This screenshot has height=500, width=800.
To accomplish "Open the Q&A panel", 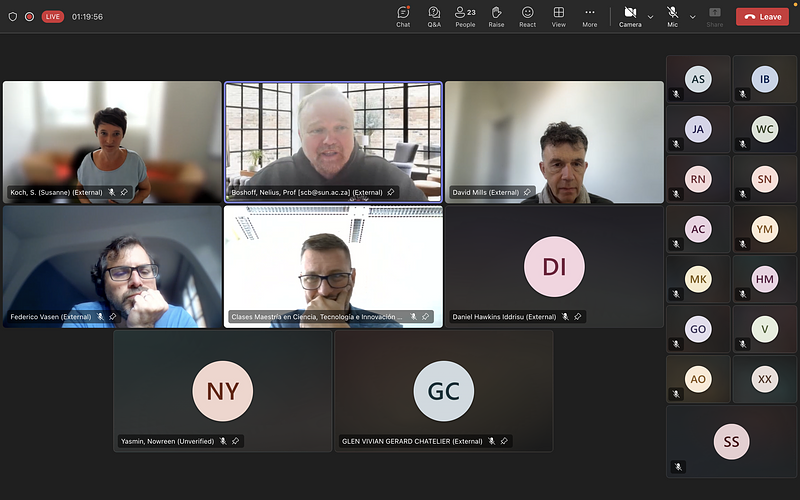I will click(434, 16).
